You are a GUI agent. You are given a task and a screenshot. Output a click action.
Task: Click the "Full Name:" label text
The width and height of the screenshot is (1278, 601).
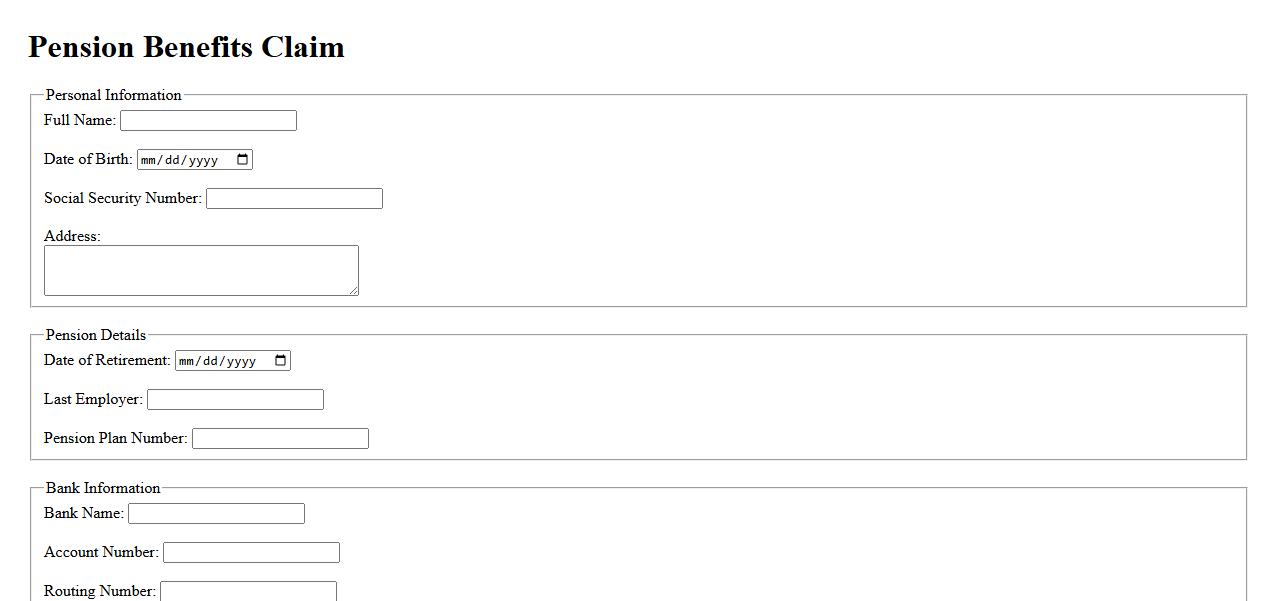pos(80,120)
